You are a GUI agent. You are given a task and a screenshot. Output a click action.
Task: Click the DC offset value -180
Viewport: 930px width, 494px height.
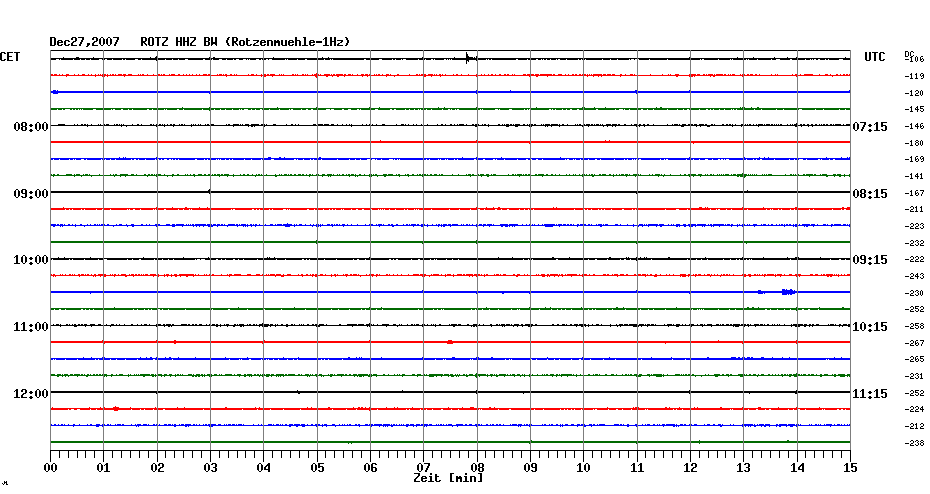915,144
